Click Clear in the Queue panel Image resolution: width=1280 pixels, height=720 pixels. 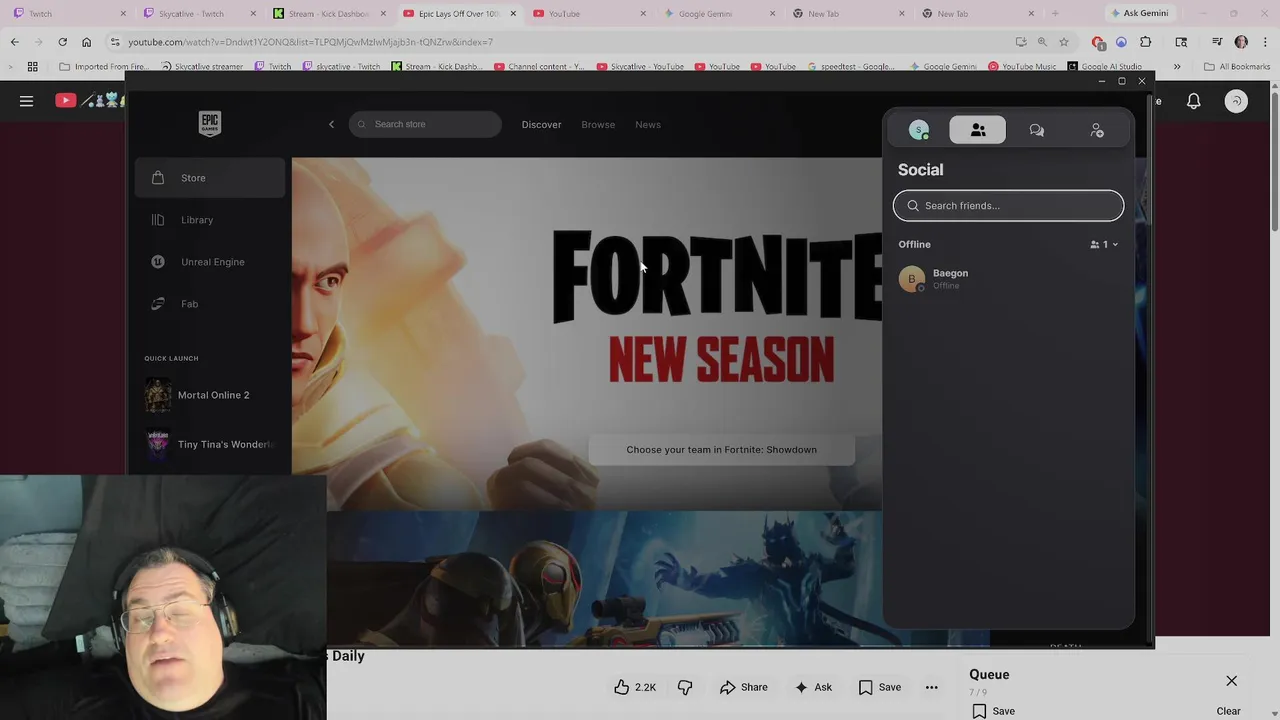[1228, 711]
